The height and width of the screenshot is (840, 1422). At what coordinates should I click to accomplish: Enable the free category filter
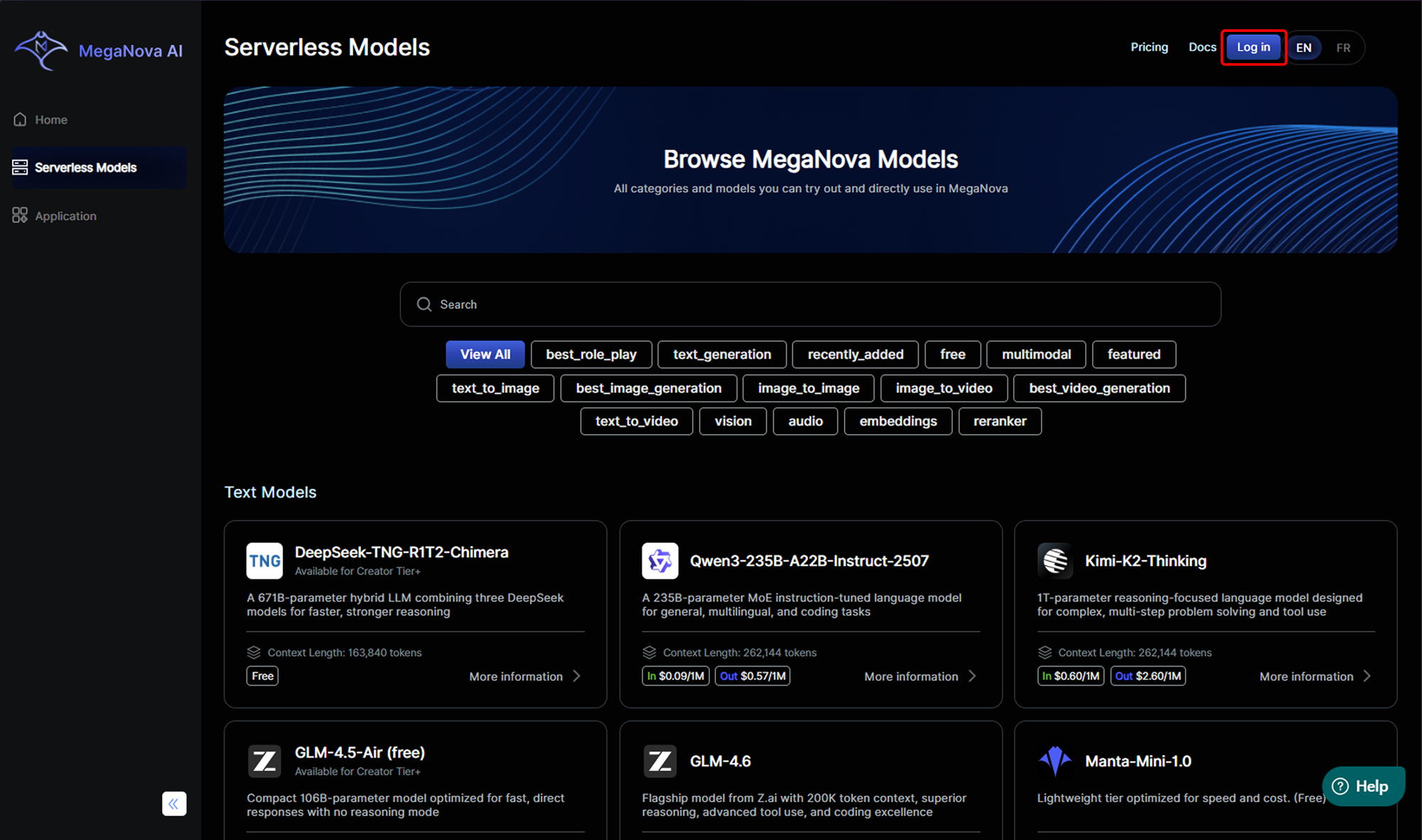click(x=952, y=354)
